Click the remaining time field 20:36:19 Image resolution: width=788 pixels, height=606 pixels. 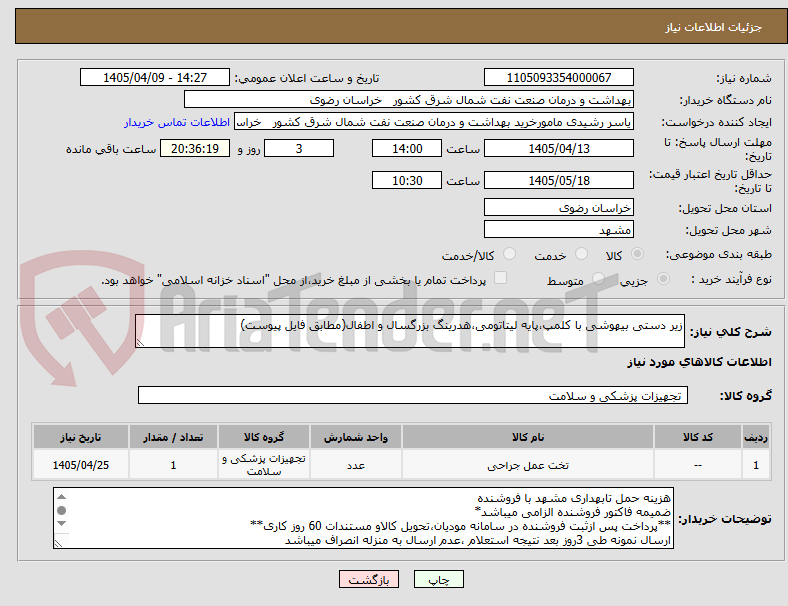[x=195, y=148]
